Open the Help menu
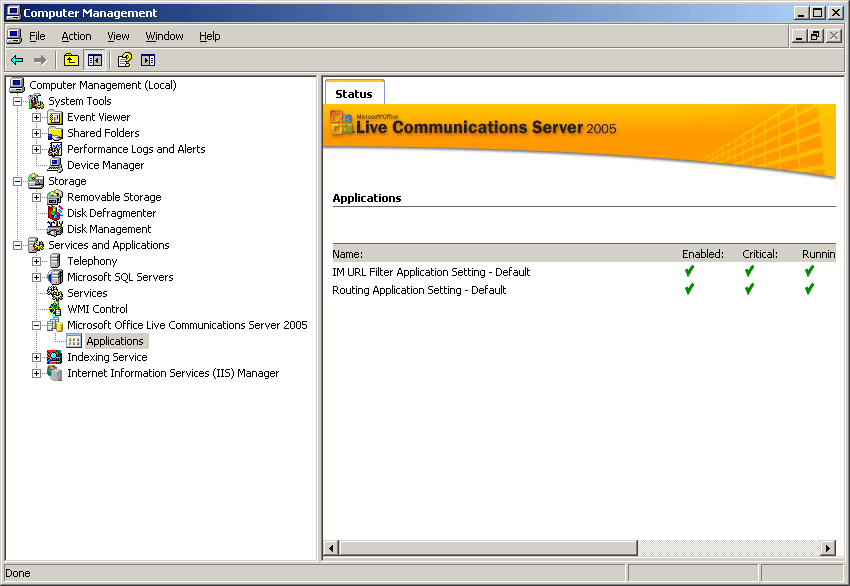The image size is (850, 586). [x=210, y=36]
